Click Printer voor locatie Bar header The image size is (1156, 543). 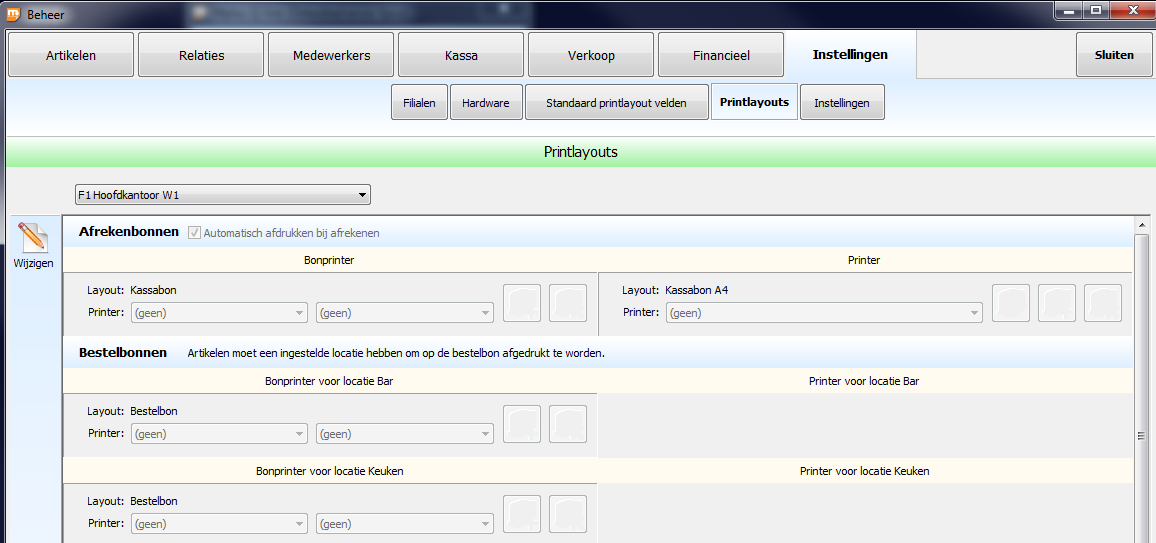click(x=864, y=381)
